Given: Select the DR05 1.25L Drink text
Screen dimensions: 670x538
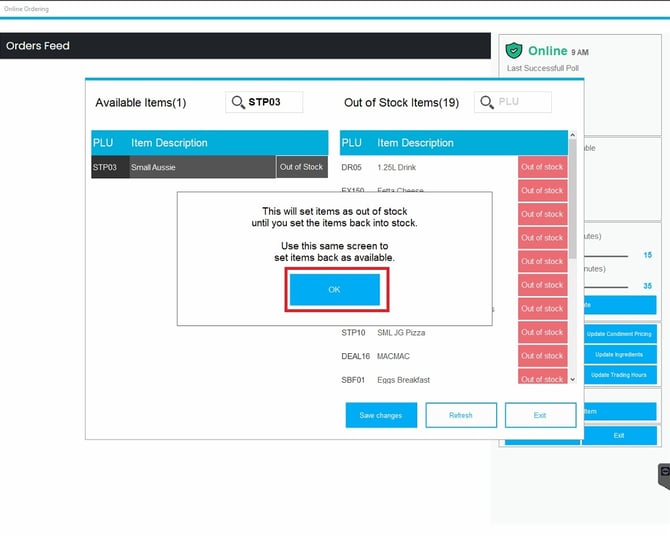Looking at the screenshot, I should pos(379,168).
